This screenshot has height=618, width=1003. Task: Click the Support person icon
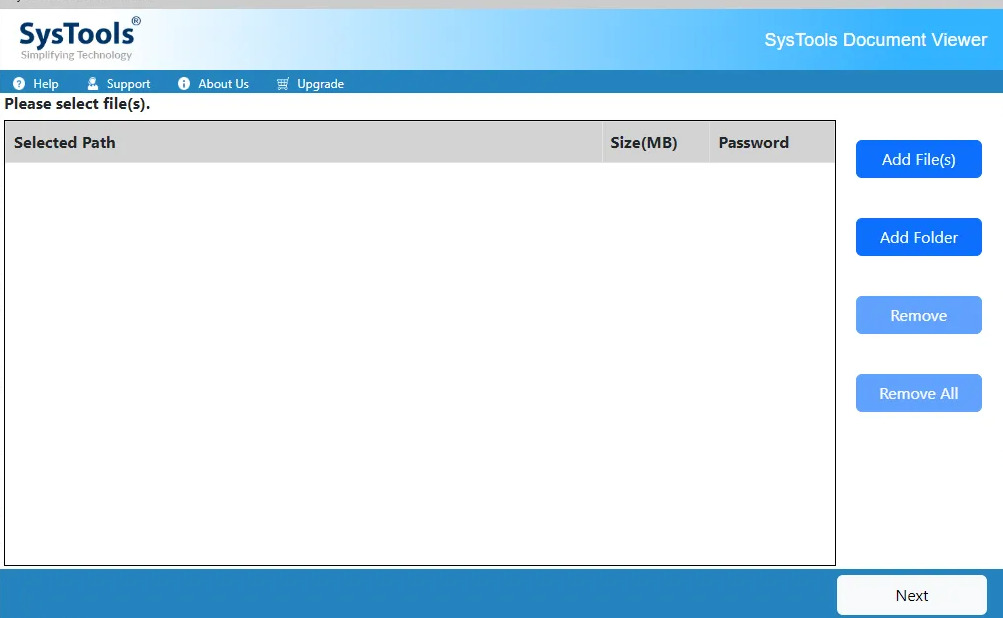(93, 84)
